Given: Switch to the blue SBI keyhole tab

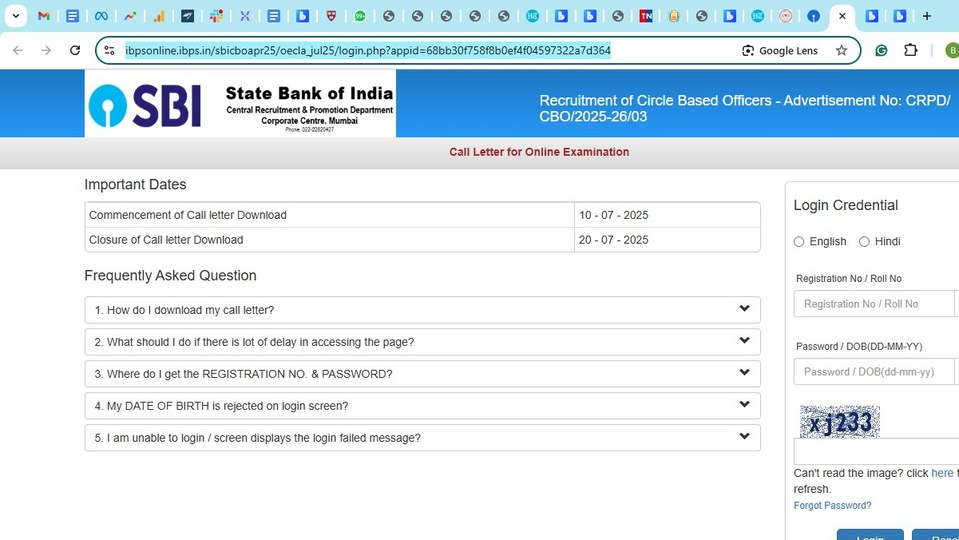Looking at the screenshot, I should 813,17.
